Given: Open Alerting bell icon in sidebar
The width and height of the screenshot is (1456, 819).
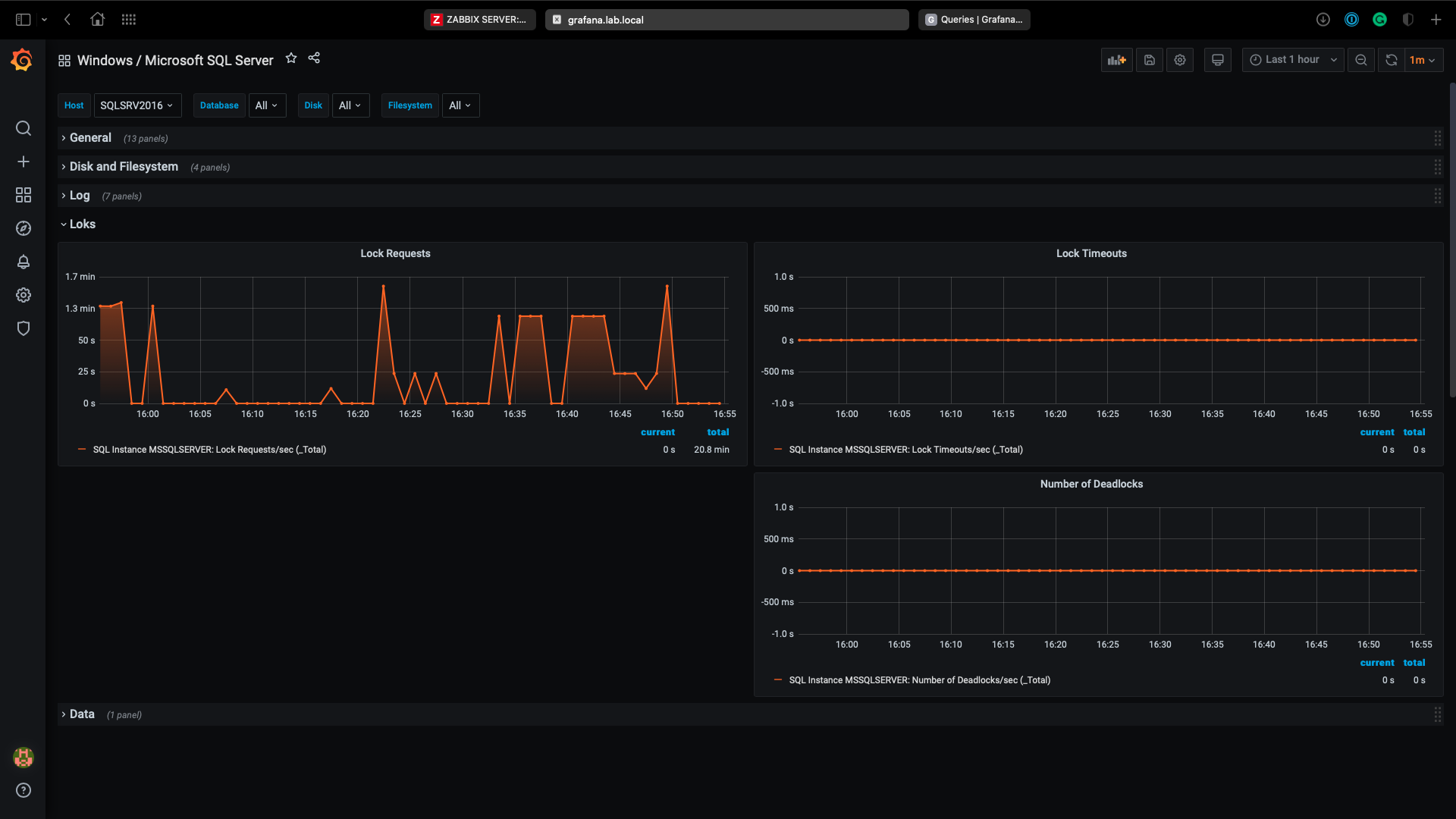Looking at the screenshot, I should [x=24, y=262].
